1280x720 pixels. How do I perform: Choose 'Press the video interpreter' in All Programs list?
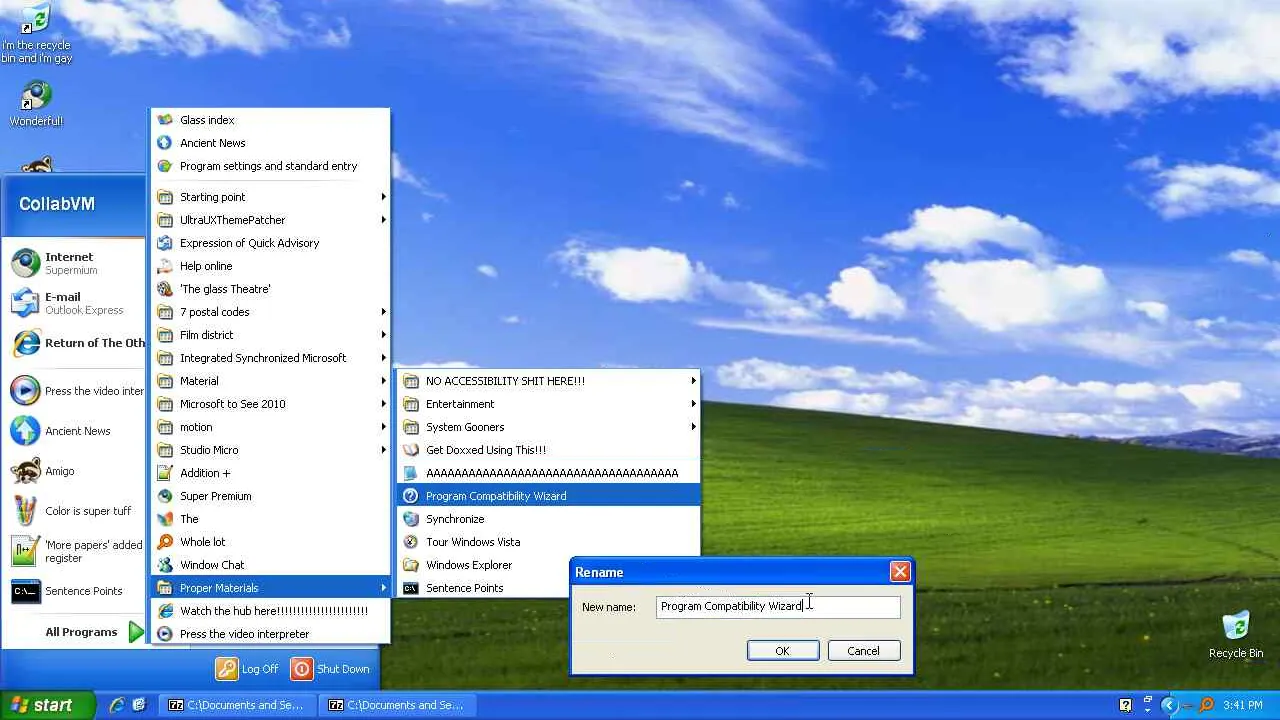click(270, 634)
